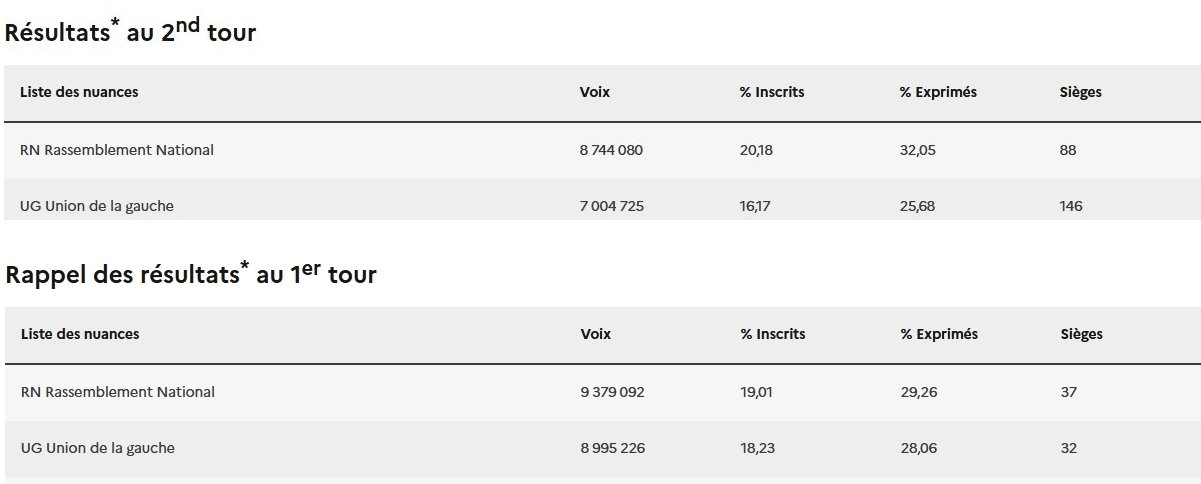
Task: Click the 28,06 percent exprimés value
Action: click(x=919, y=448)
